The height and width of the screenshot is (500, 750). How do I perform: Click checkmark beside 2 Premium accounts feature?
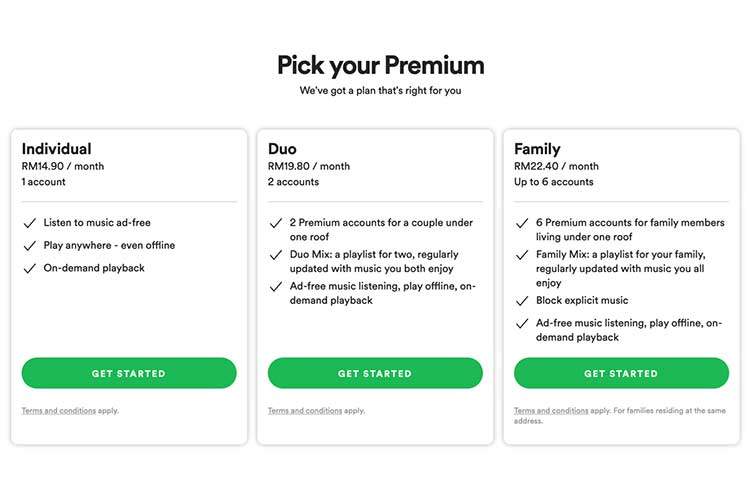coord(275,223)
